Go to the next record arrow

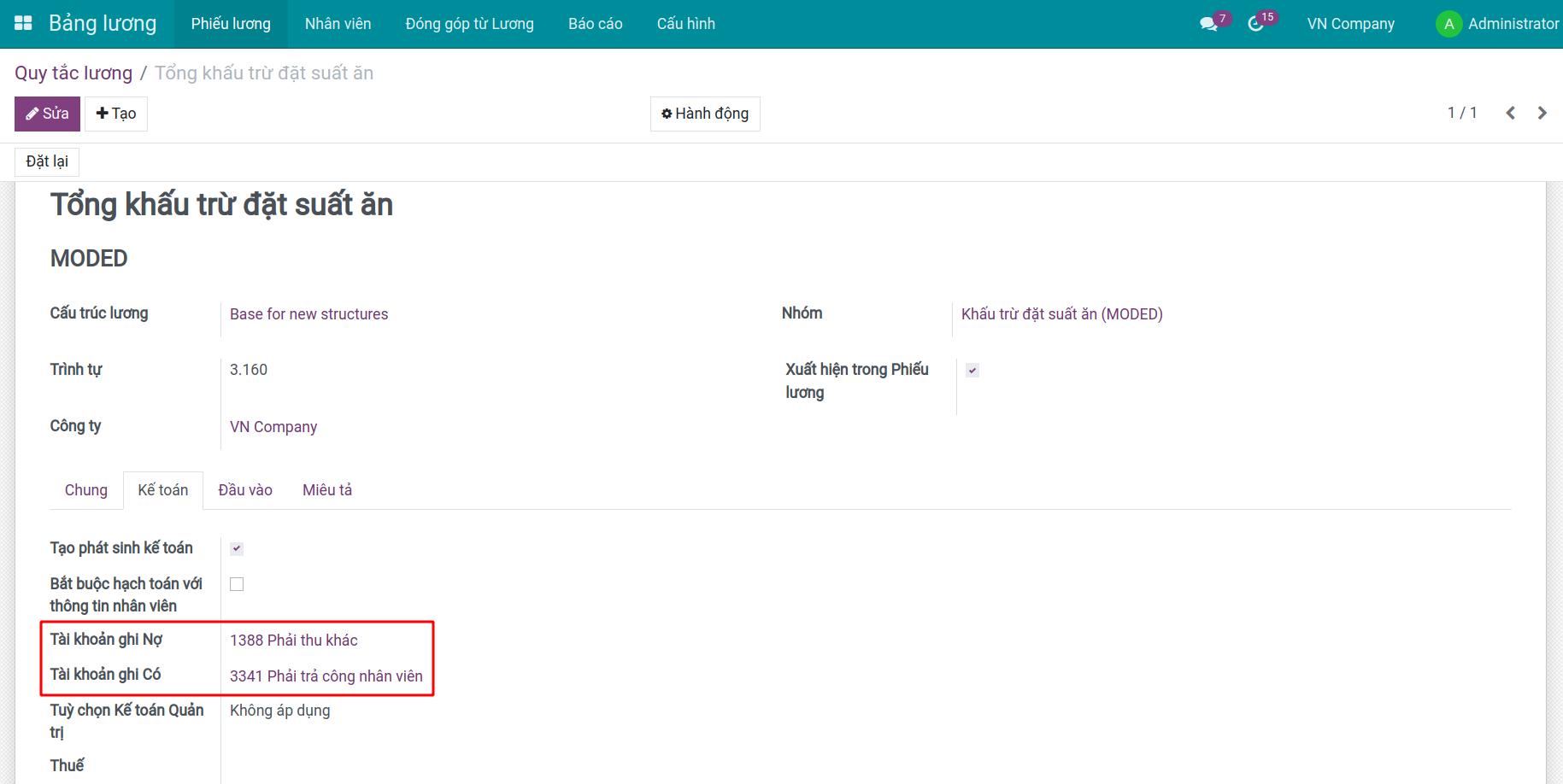coord(1542,113)
